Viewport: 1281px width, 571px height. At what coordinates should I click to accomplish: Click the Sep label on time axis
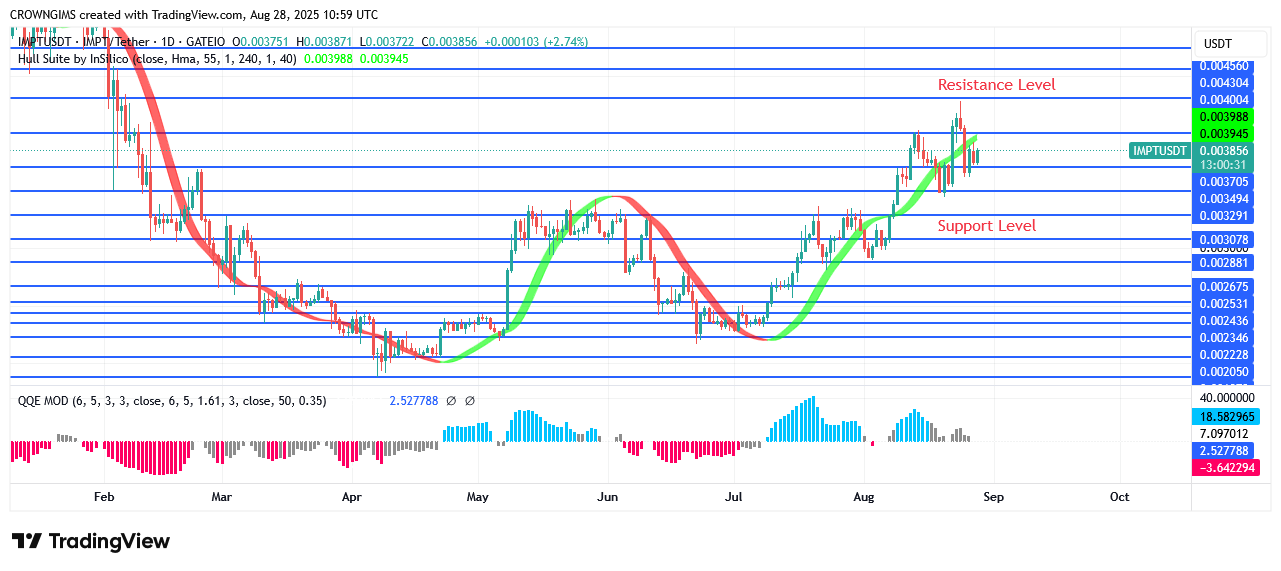click(x=993, y=496)
